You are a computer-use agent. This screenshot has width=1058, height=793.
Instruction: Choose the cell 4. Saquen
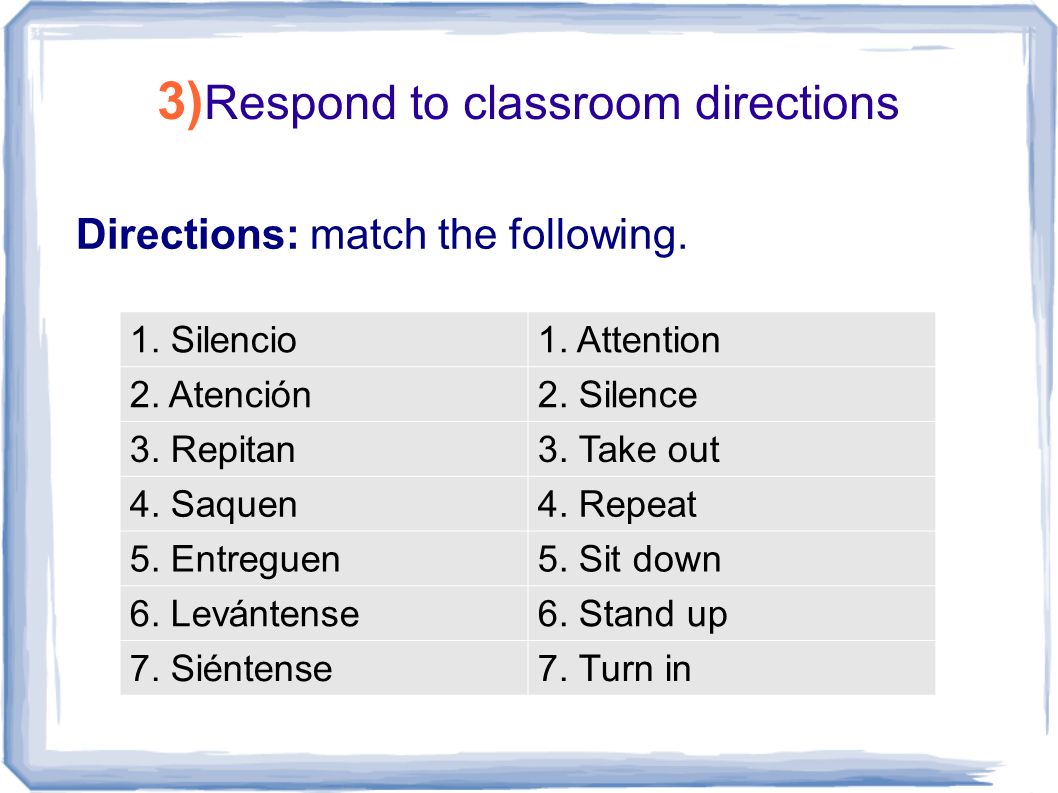[324, 504]
